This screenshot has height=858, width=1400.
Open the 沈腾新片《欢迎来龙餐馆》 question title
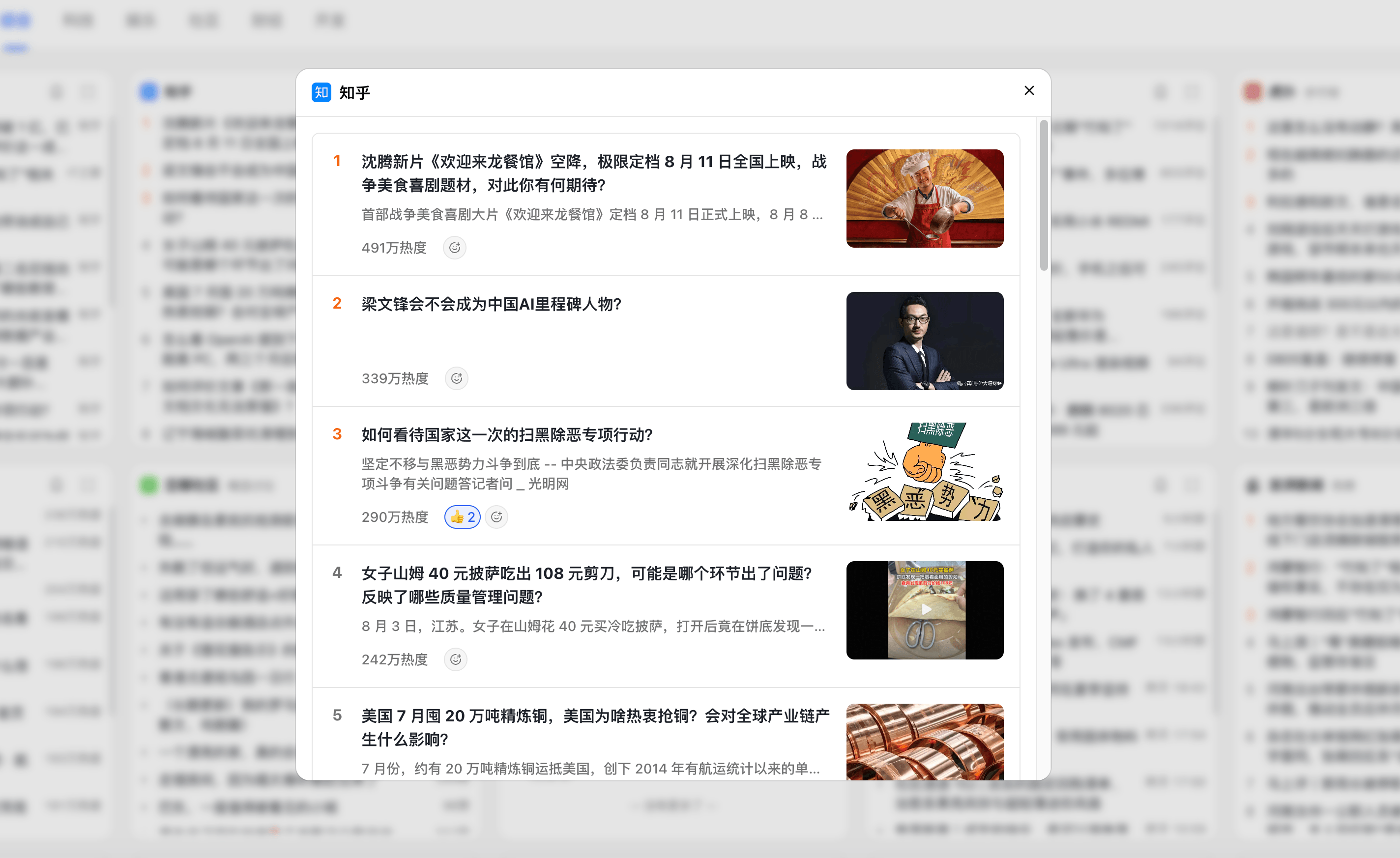[x=594, y=173]
